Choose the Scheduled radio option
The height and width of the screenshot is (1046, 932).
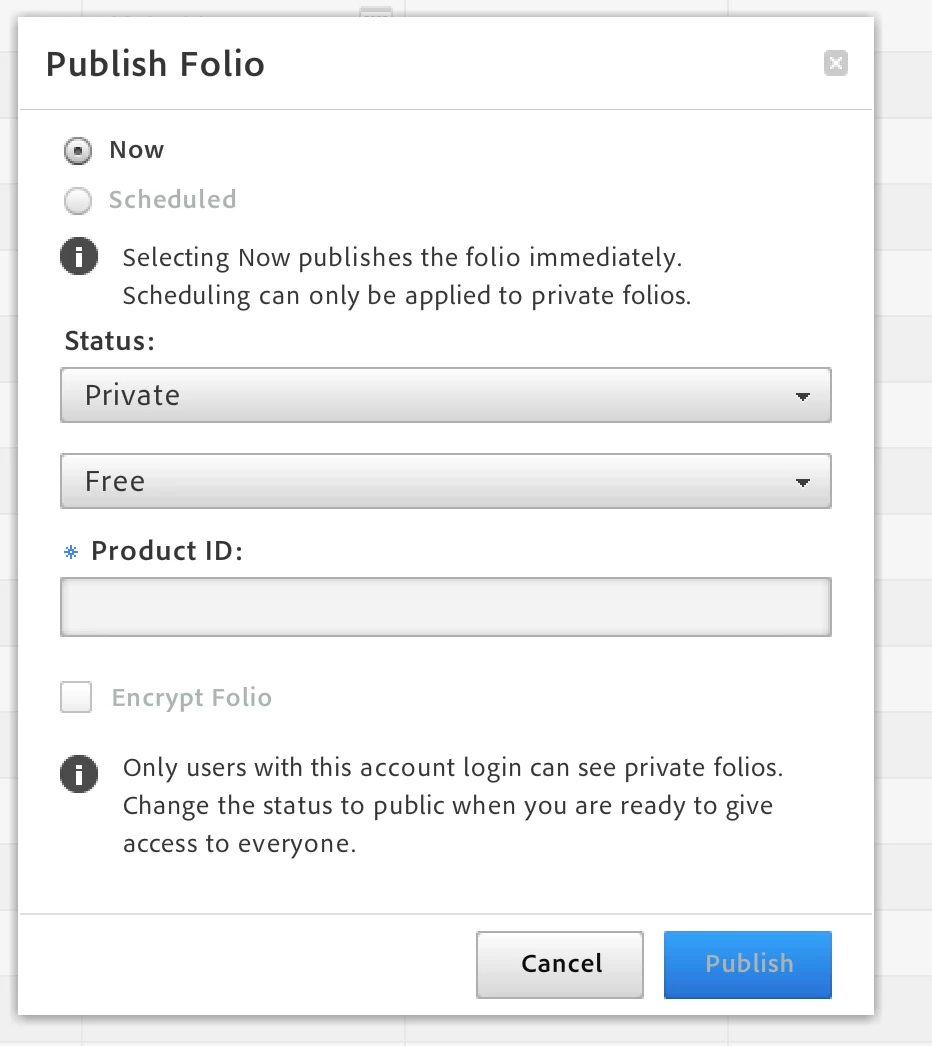tap(78, 201)
